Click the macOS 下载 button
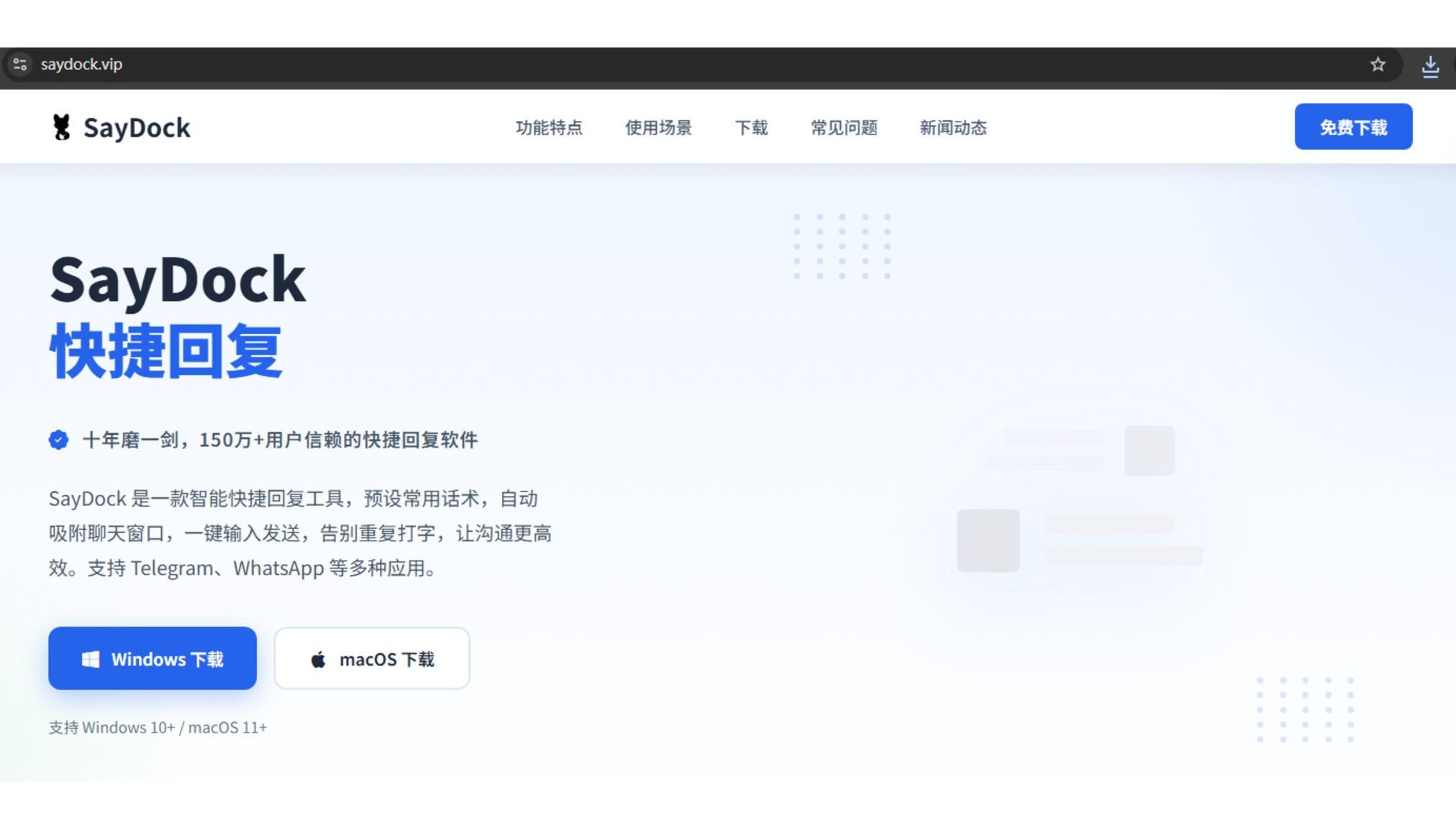 [x=372, y=658]
